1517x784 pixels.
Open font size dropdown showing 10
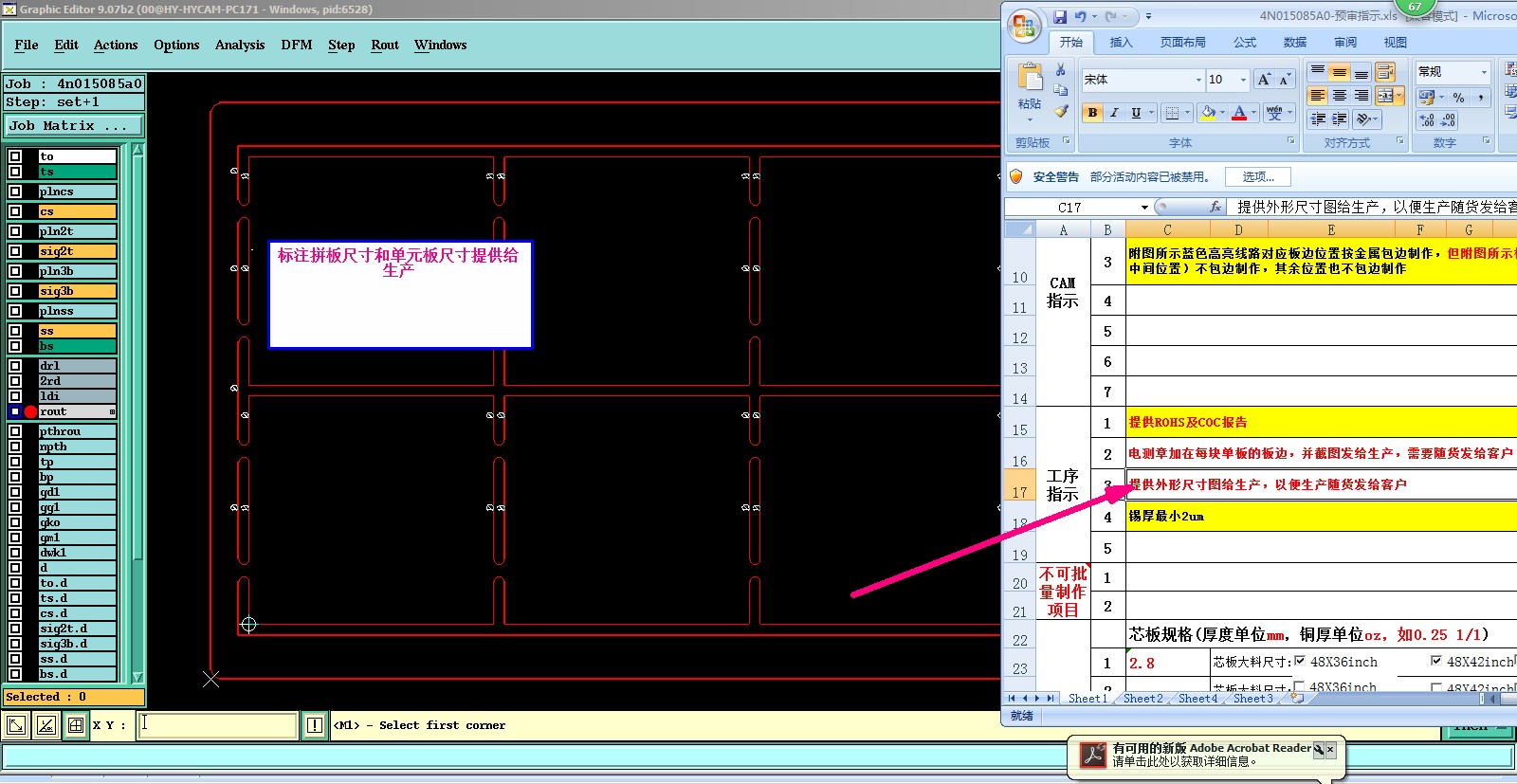pos(1243,80)
